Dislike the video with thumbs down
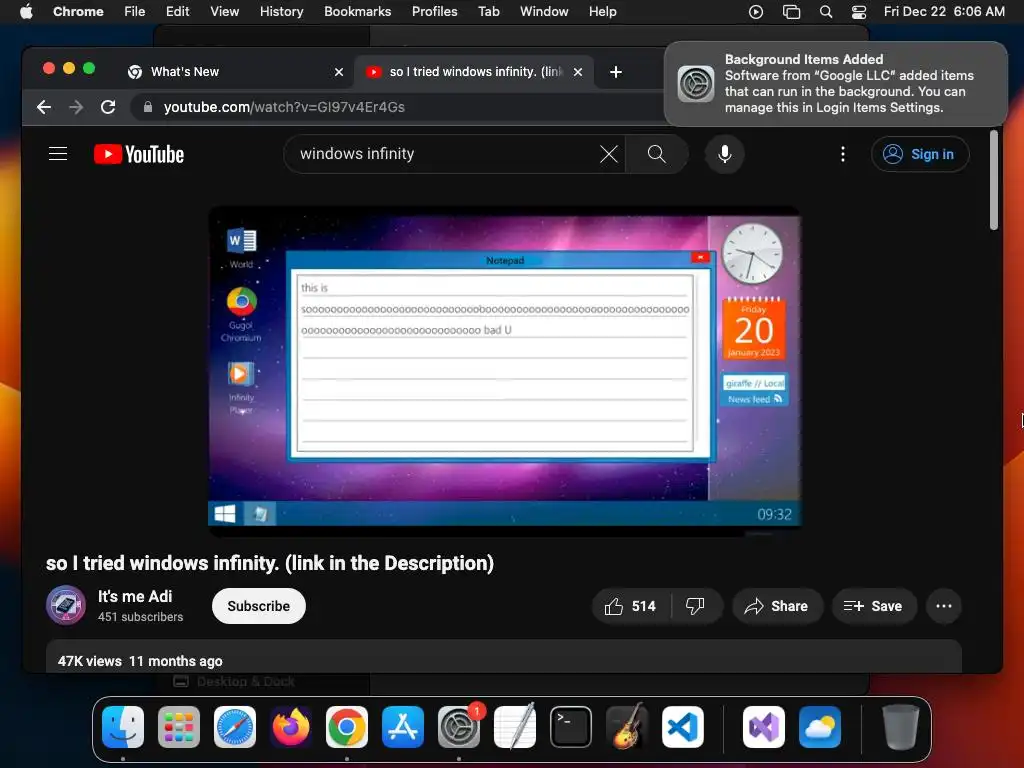Image resolution: width=1024 pixels, height=768 pixels. (x=696, y=606)
